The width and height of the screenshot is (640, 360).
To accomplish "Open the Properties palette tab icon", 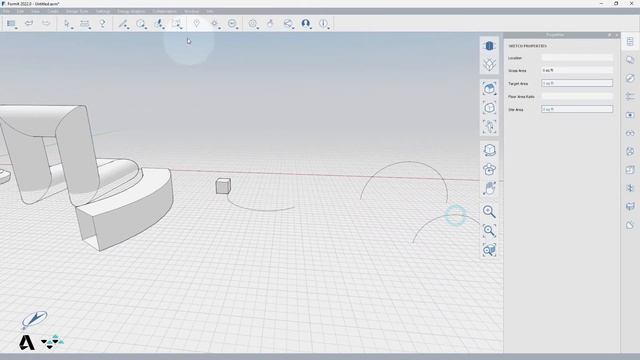I will (630, 42).
